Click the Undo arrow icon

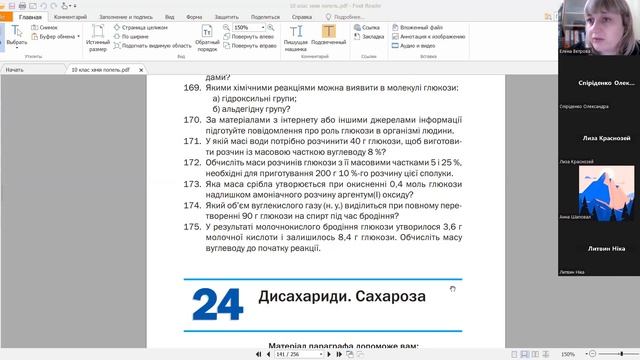43,6
